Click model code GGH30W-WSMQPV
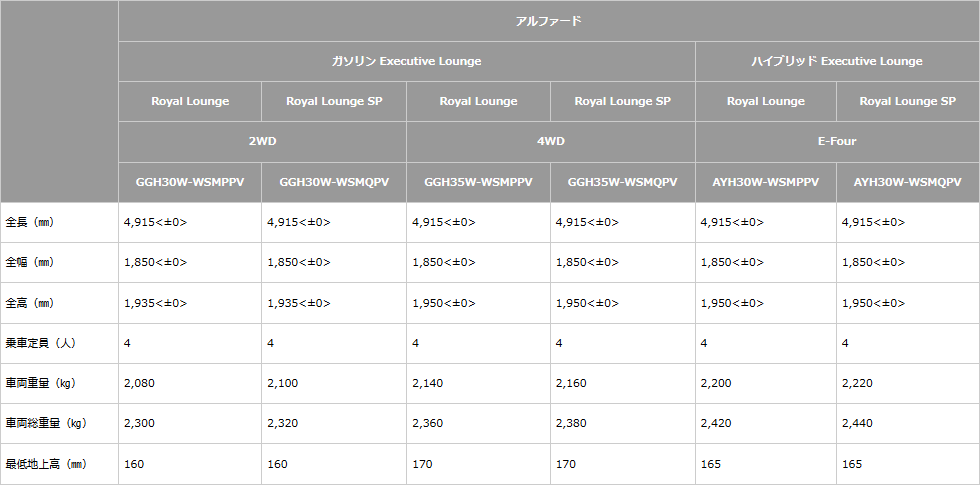980x485 pixels. (334, 182)
